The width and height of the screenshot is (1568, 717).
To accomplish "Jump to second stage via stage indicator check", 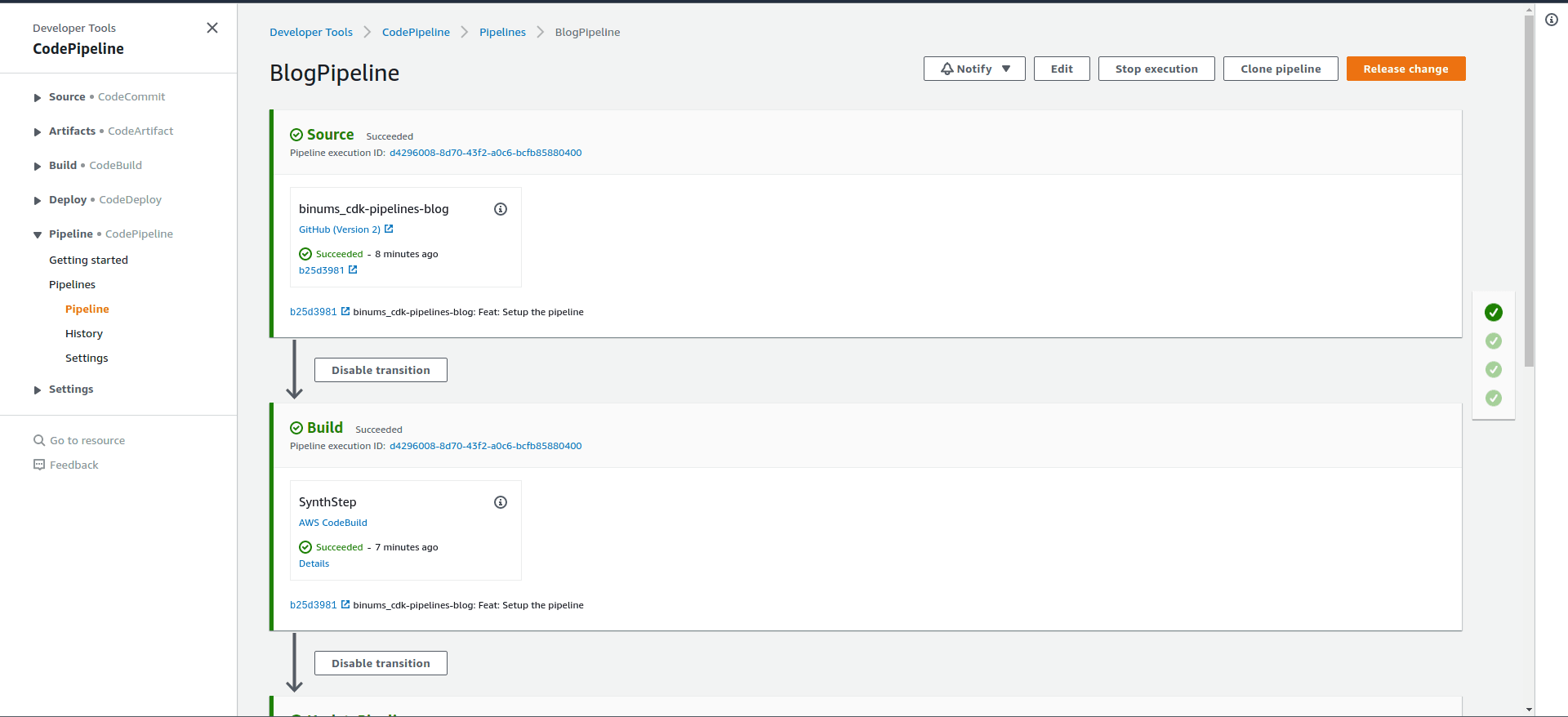I will tap(1494, 341).
